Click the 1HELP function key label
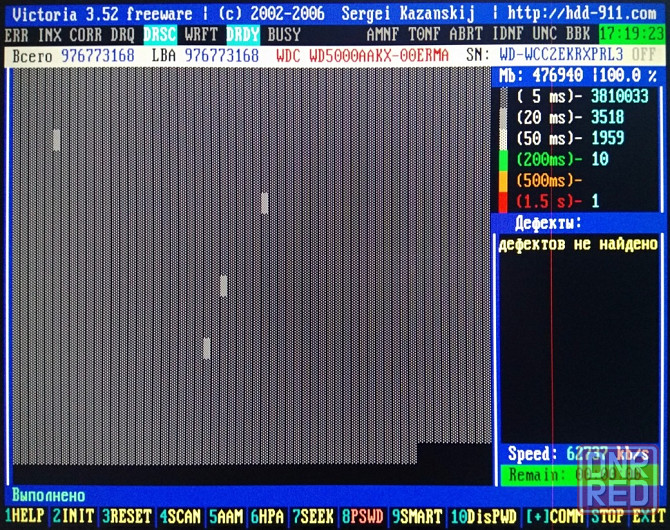The width and height of the screenshot is (670, 530). coord(24,517)
